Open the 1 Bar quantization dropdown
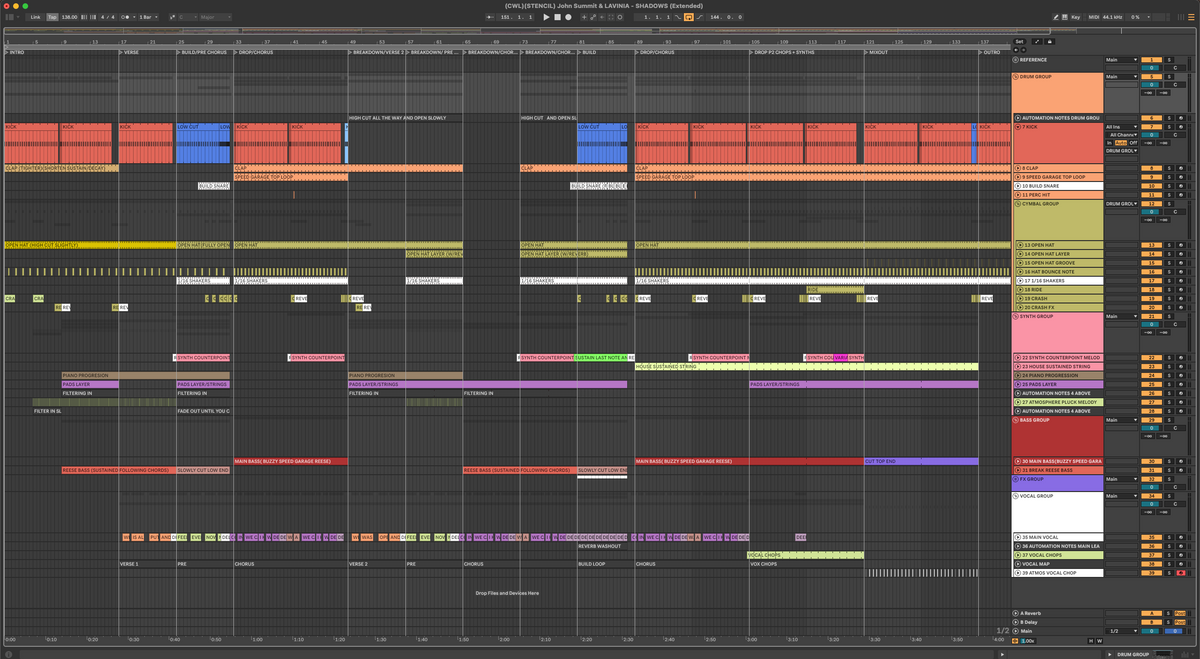 tap(146, 17)
